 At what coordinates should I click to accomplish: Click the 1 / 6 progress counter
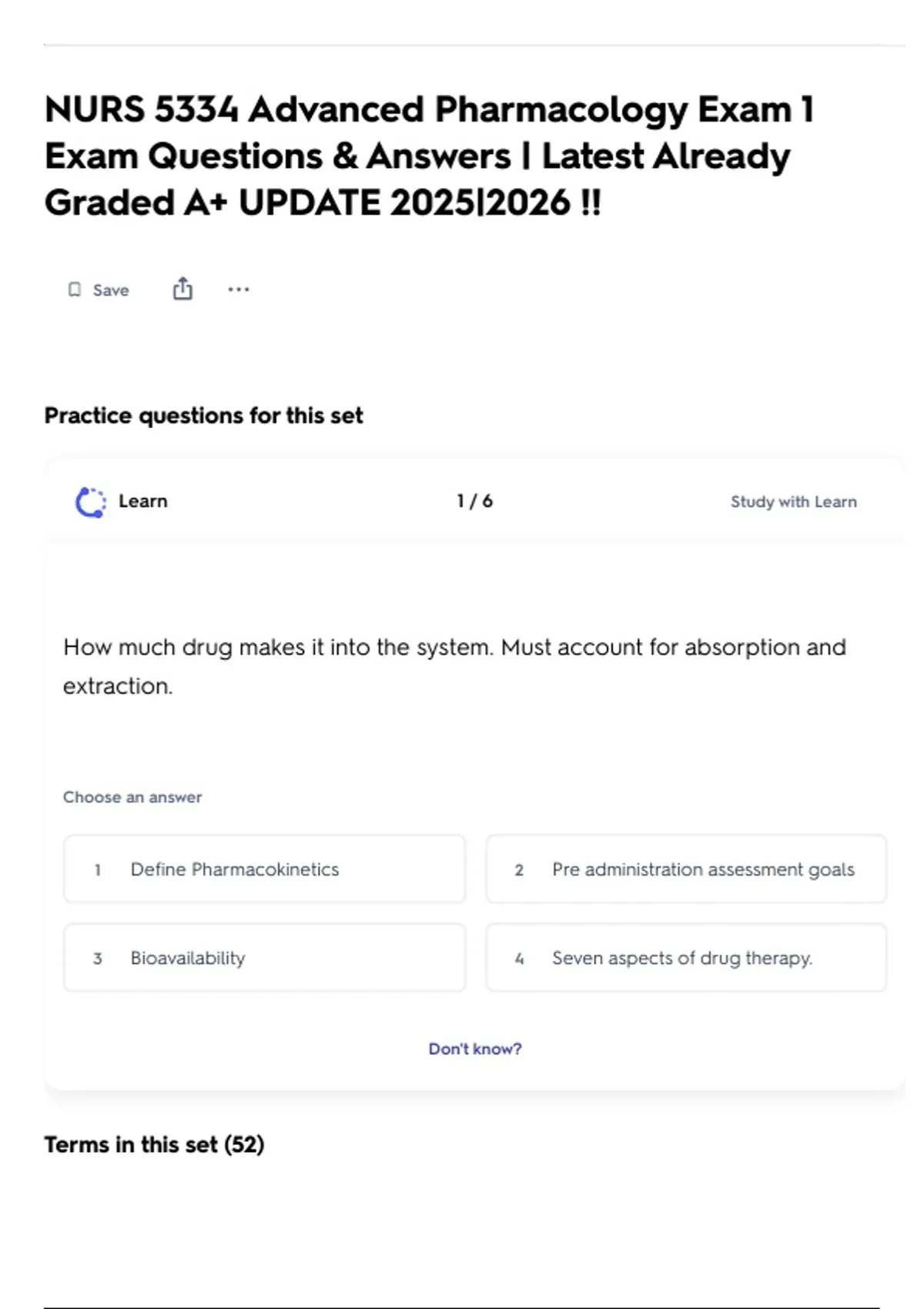474,501
